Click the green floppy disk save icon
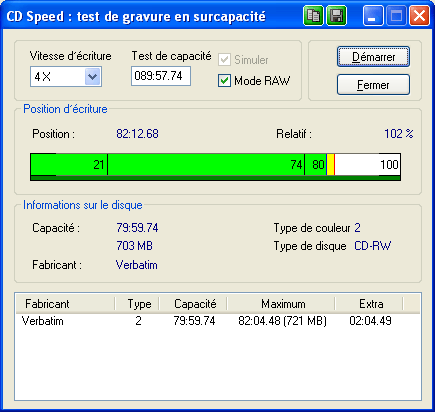The image size is (435, 412). [336, 15]
